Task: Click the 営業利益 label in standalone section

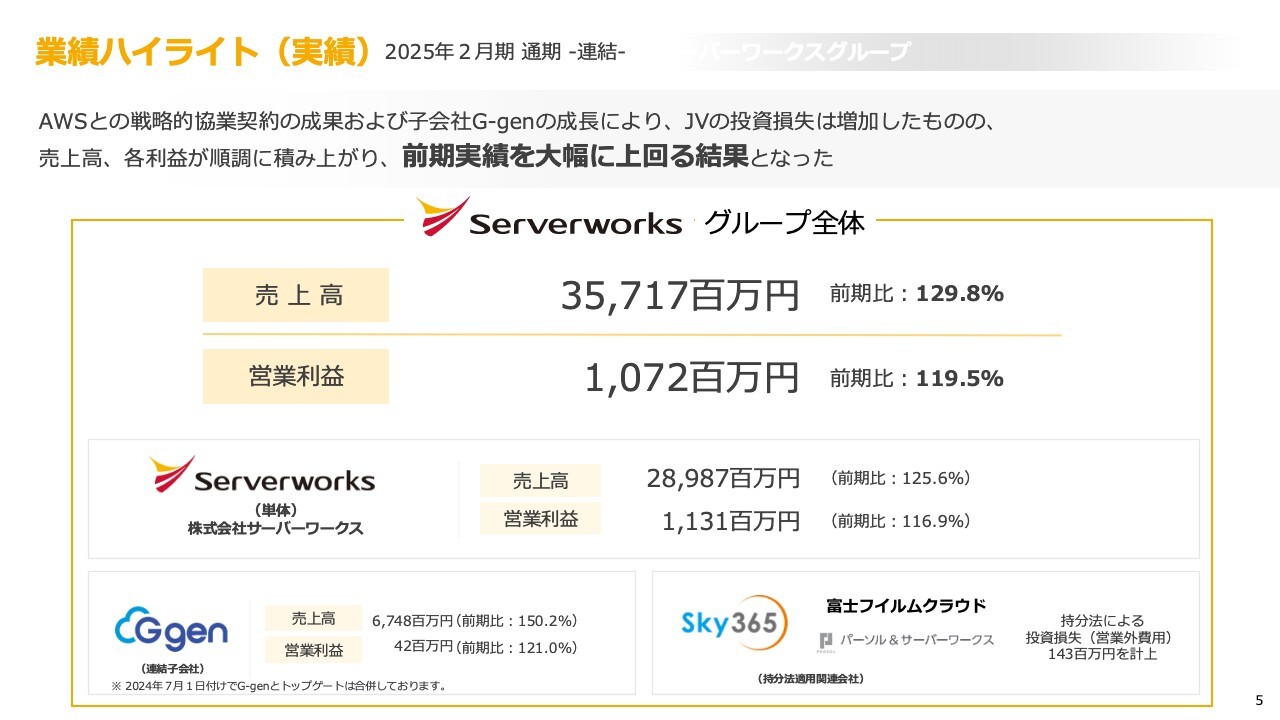Action: [x=540, y=519]
